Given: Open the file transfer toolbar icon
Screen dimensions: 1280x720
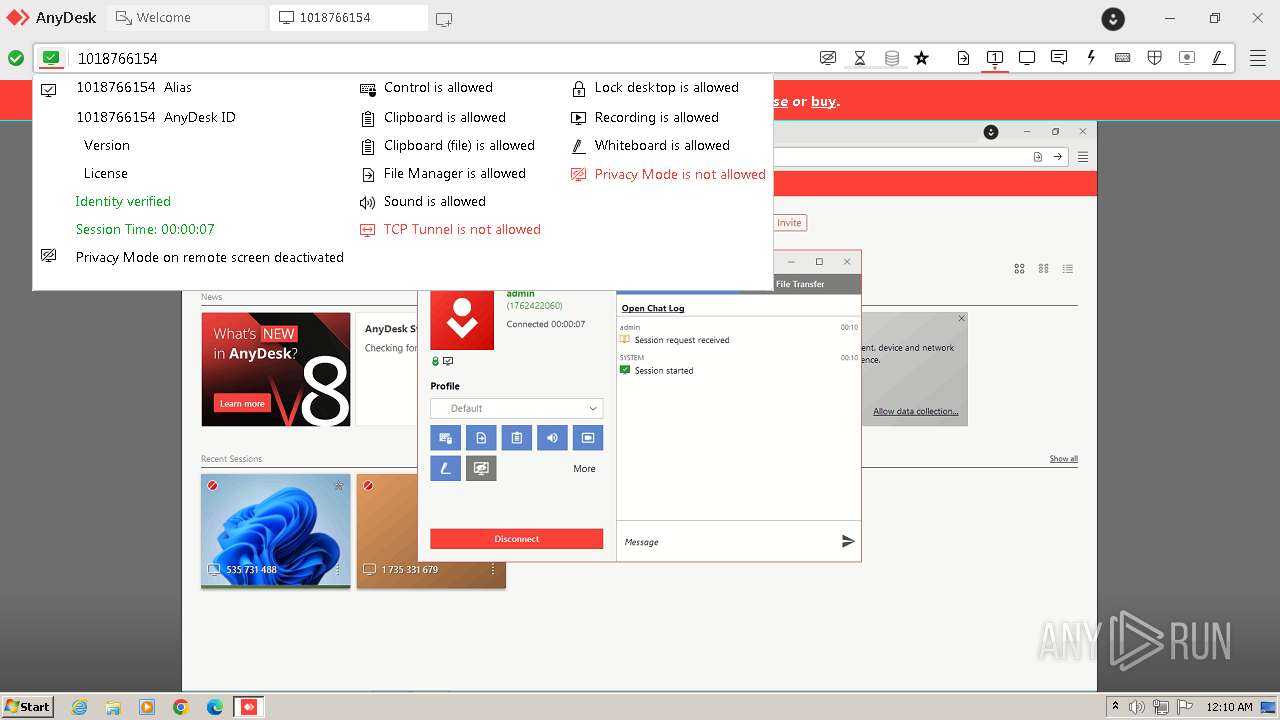Looking at the screenshot, I should click(963, 58).
